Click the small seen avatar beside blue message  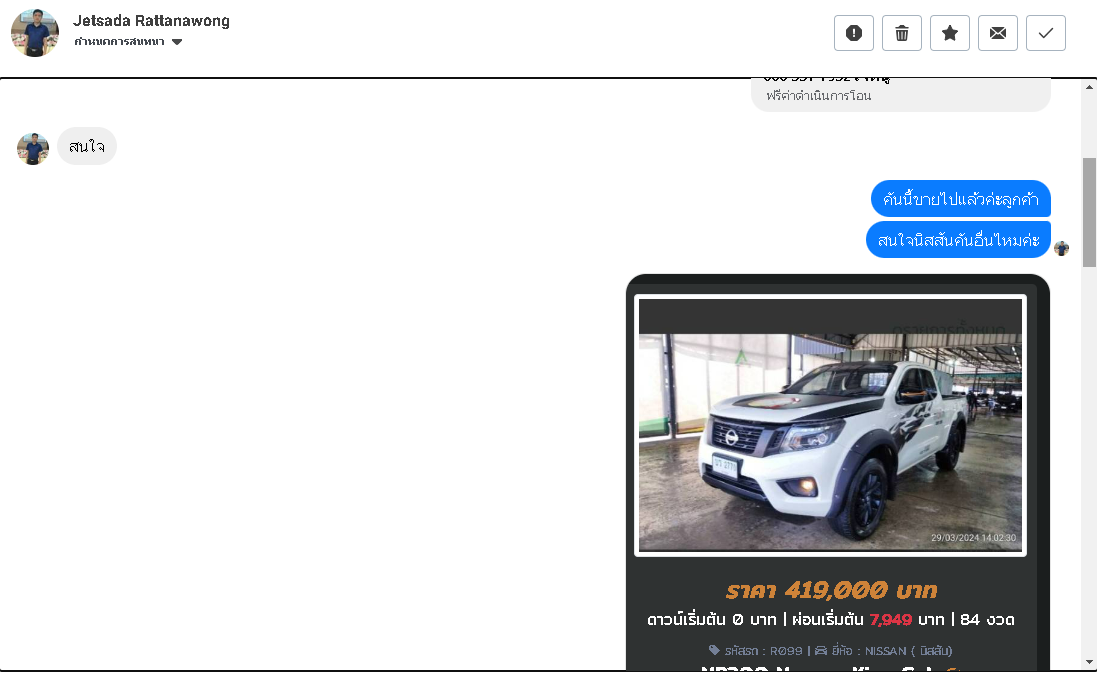pyautogui.click(x=1061, y=248)
